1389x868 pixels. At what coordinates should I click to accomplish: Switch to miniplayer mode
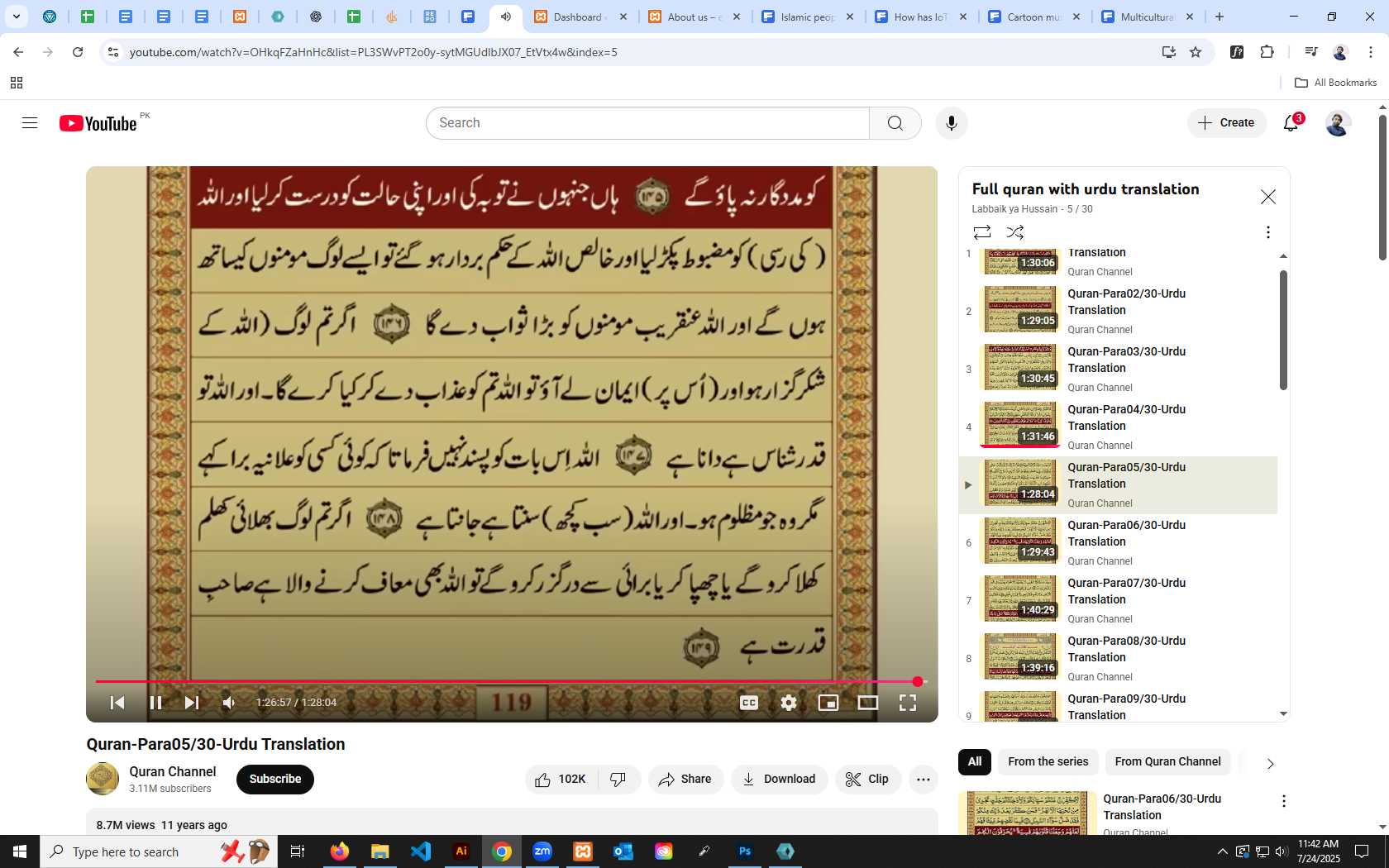click(828, 703)
